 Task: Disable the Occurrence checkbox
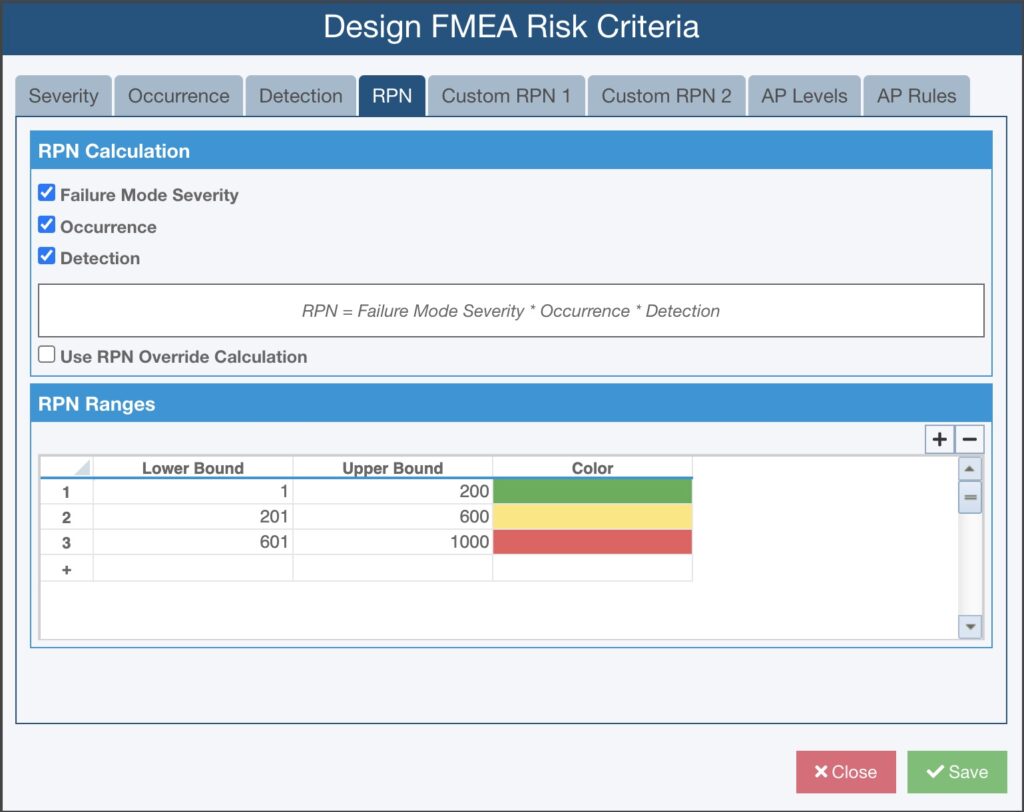pyautogui.click(x=45, y=224)
